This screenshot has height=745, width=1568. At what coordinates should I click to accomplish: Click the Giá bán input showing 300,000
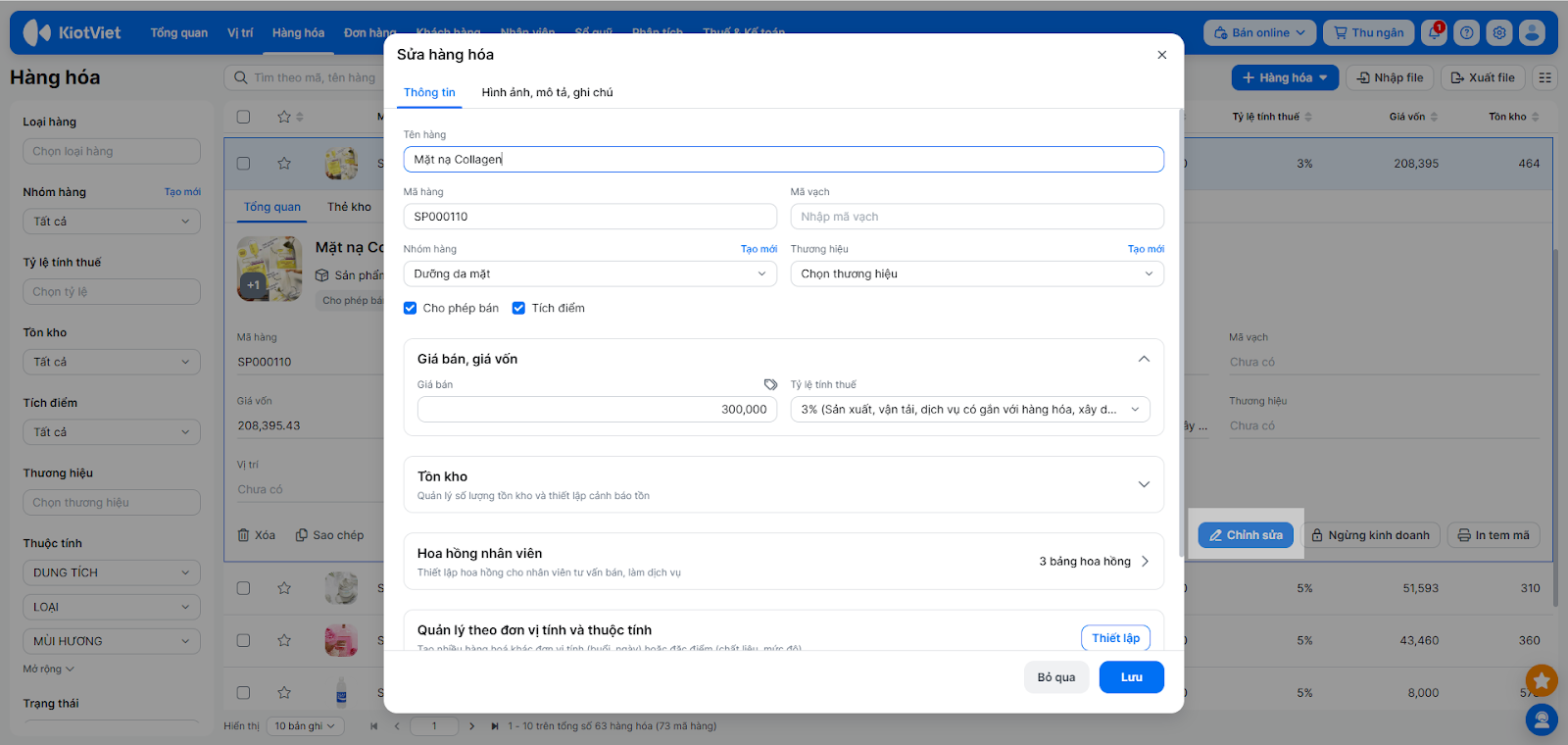[597, 410]
